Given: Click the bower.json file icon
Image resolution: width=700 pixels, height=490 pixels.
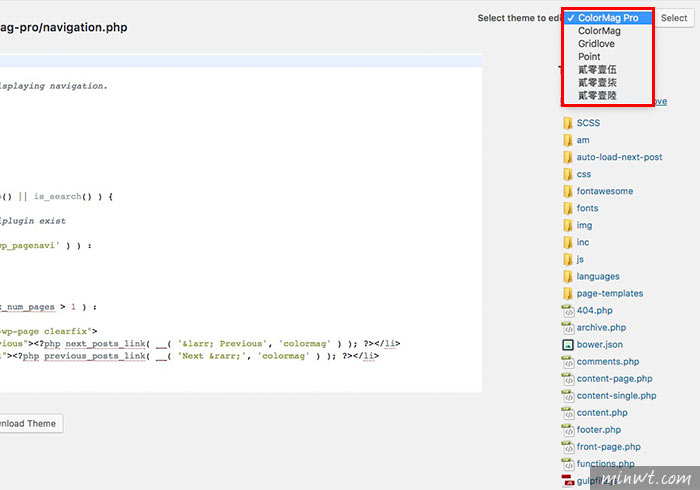Looking at the screenshot, I should [x=568, y=345].
